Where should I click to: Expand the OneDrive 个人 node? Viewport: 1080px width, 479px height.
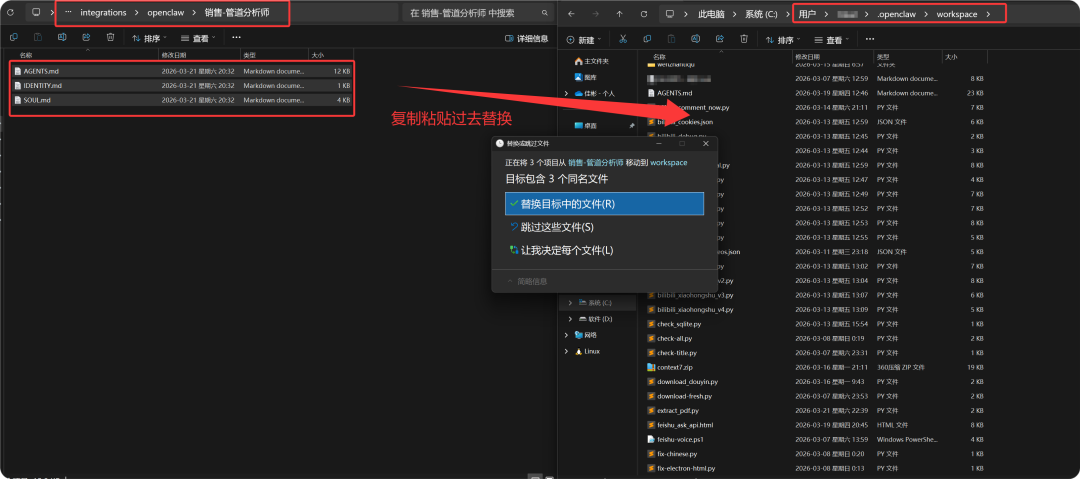point(566,93)
